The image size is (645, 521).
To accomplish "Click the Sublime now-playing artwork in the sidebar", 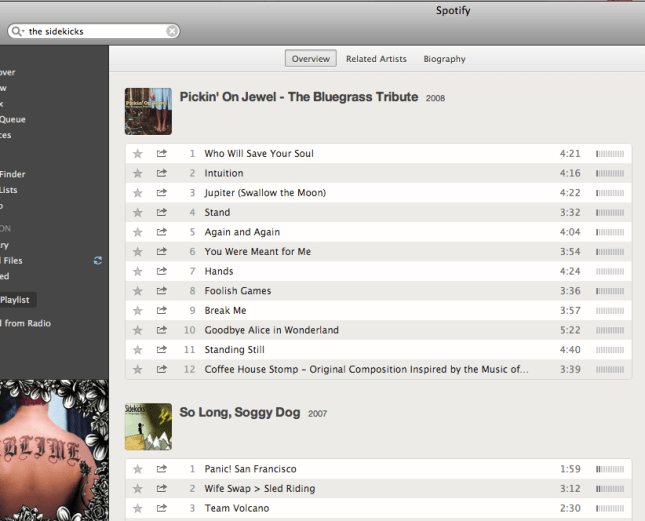I will coord(54,450).
